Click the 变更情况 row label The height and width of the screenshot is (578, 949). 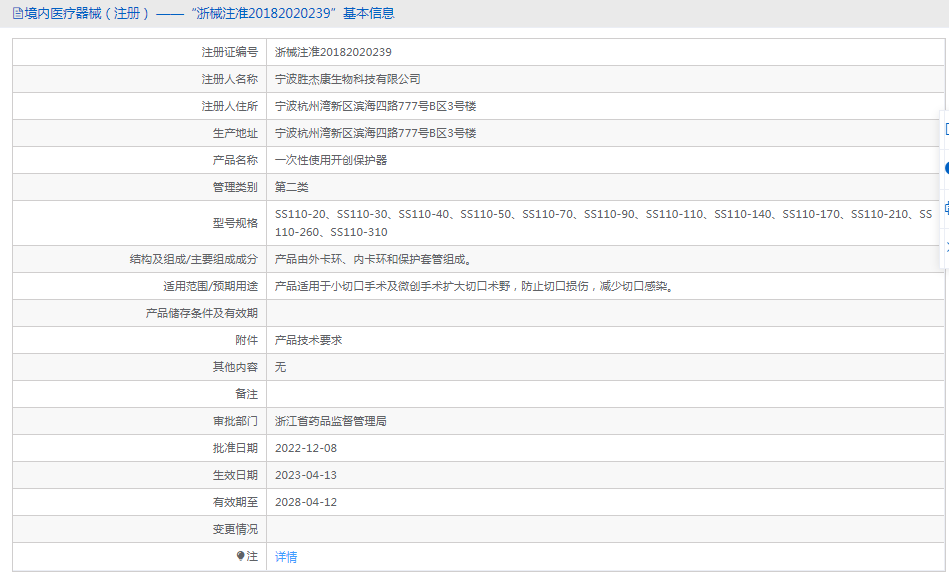[x=235, y=529]
